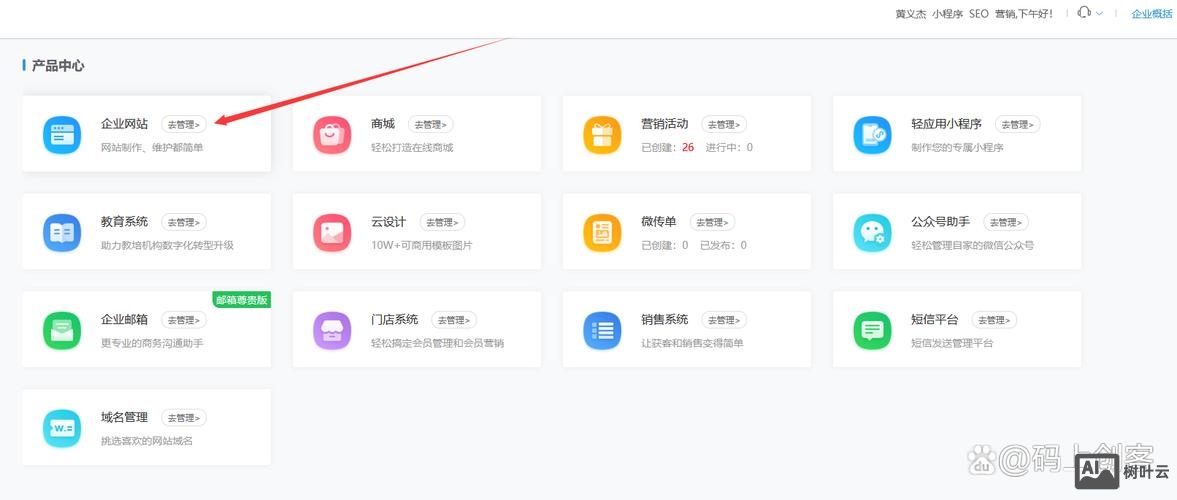
Task: Click description 挑选喜欢的网站域名
Action: 147,441
